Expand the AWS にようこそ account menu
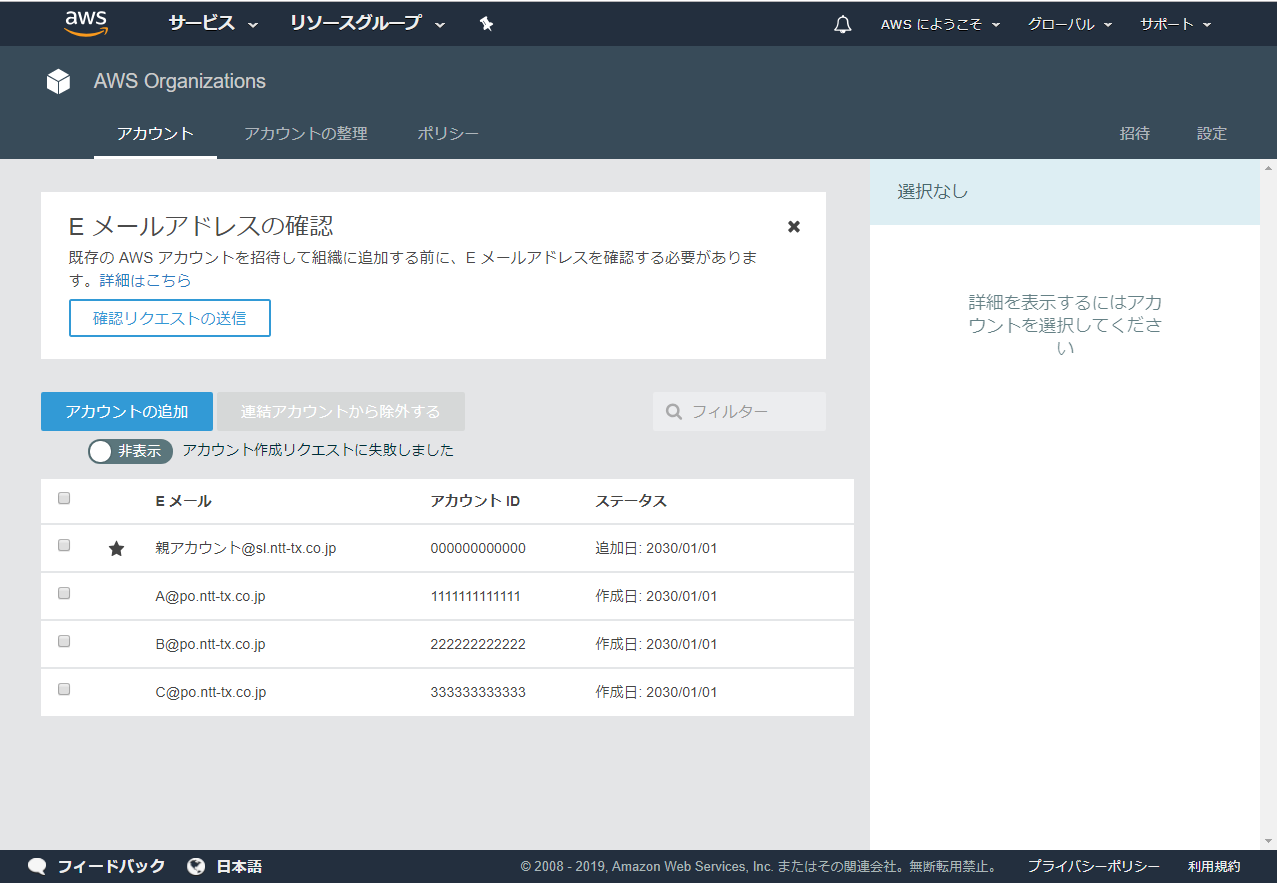This screenshot has width=1277, height=883. [x=940, y=25]
